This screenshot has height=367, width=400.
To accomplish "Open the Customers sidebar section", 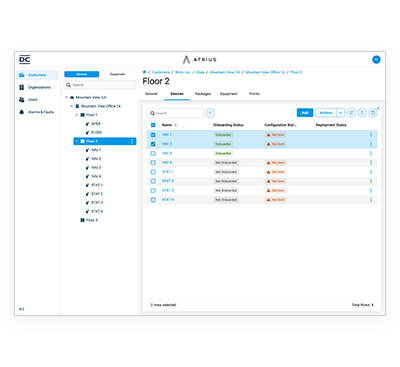I will (x=37, y=75).
